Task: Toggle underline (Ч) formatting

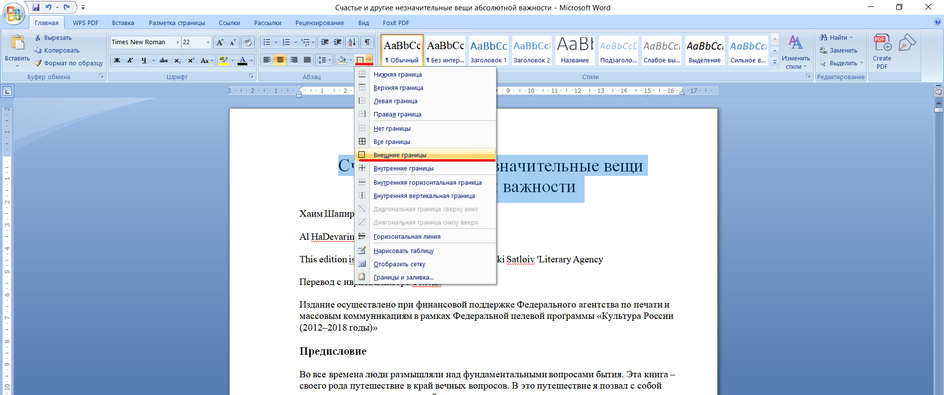Action: pos(144,60)
